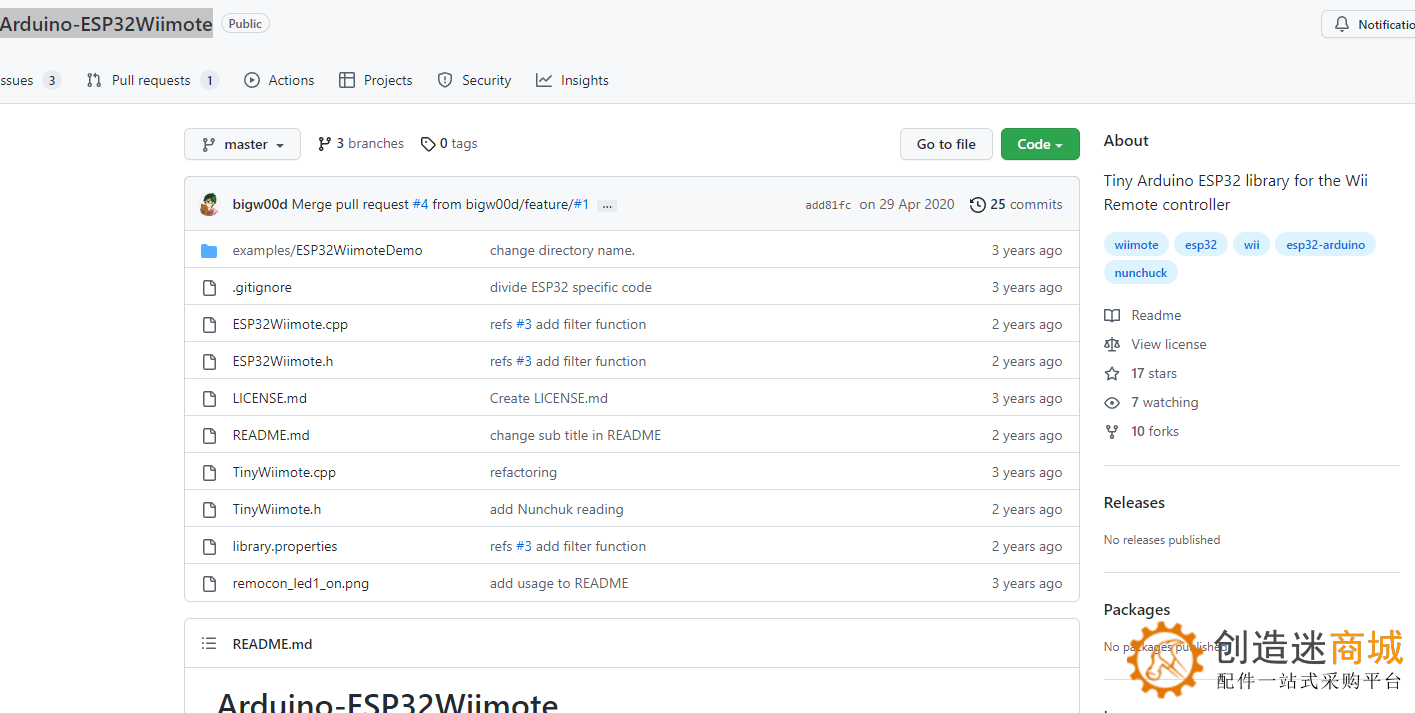Click file icon beside ESP32Wiimote.h
The width and height of the screenshot is (1415, 713).
[x=209, y=361]
